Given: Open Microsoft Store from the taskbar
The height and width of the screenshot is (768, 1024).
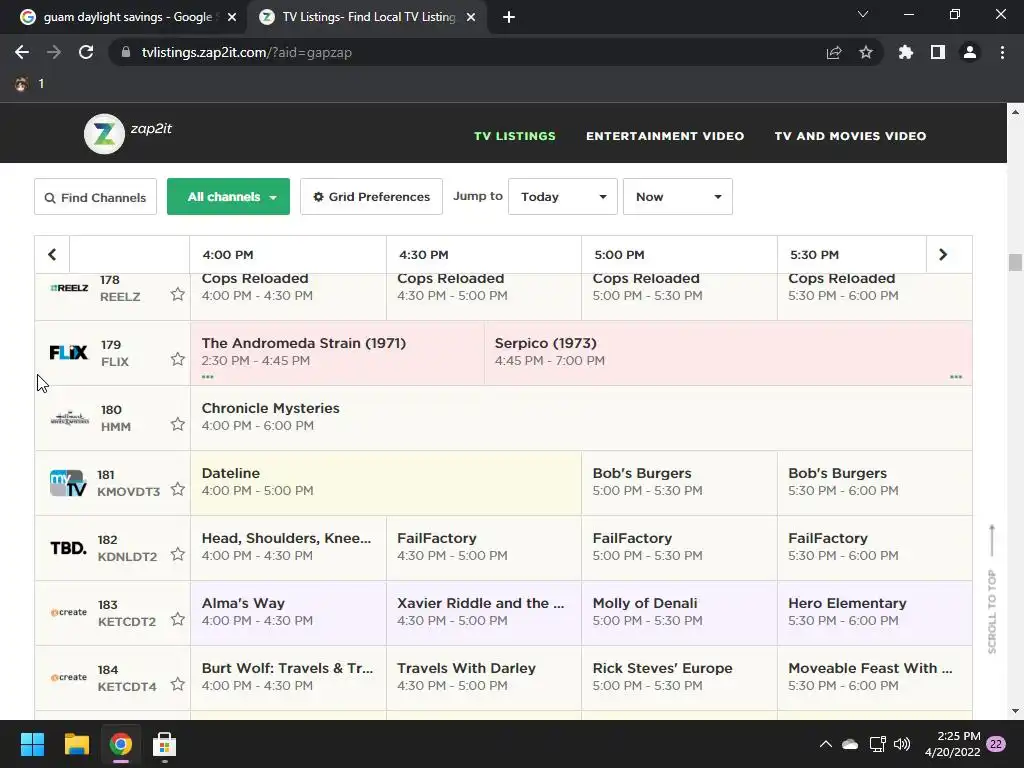Looking at the screenshot, I should tap(165, 744).
